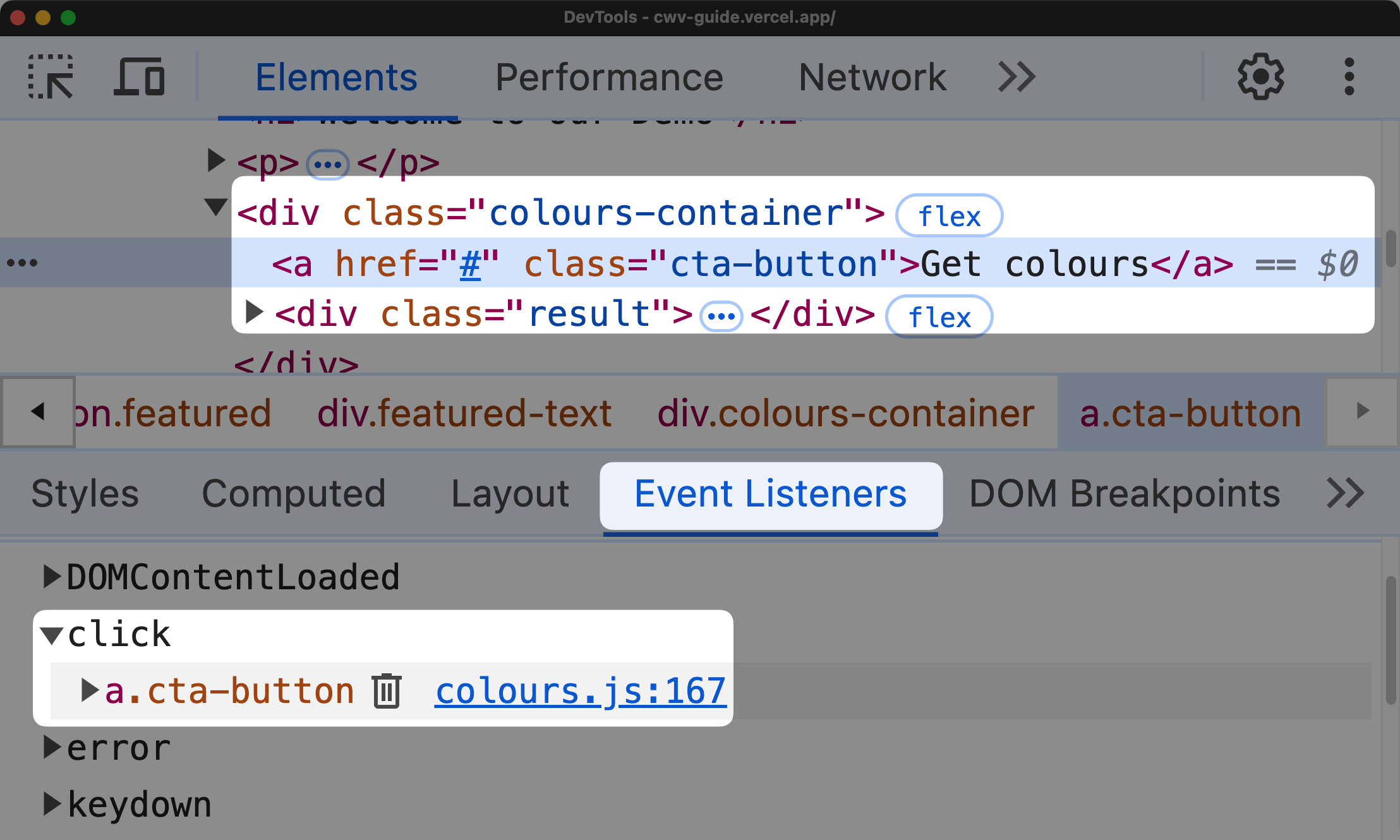Toggle flex badge on colours-container div
This screenshot has width=1400, height=840.
(x=950, y=213)
